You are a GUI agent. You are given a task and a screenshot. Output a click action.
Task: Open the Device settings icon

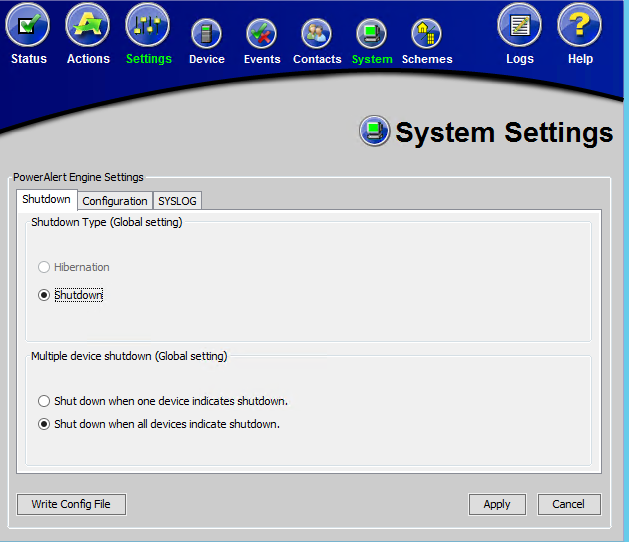(x=206, y=34)
